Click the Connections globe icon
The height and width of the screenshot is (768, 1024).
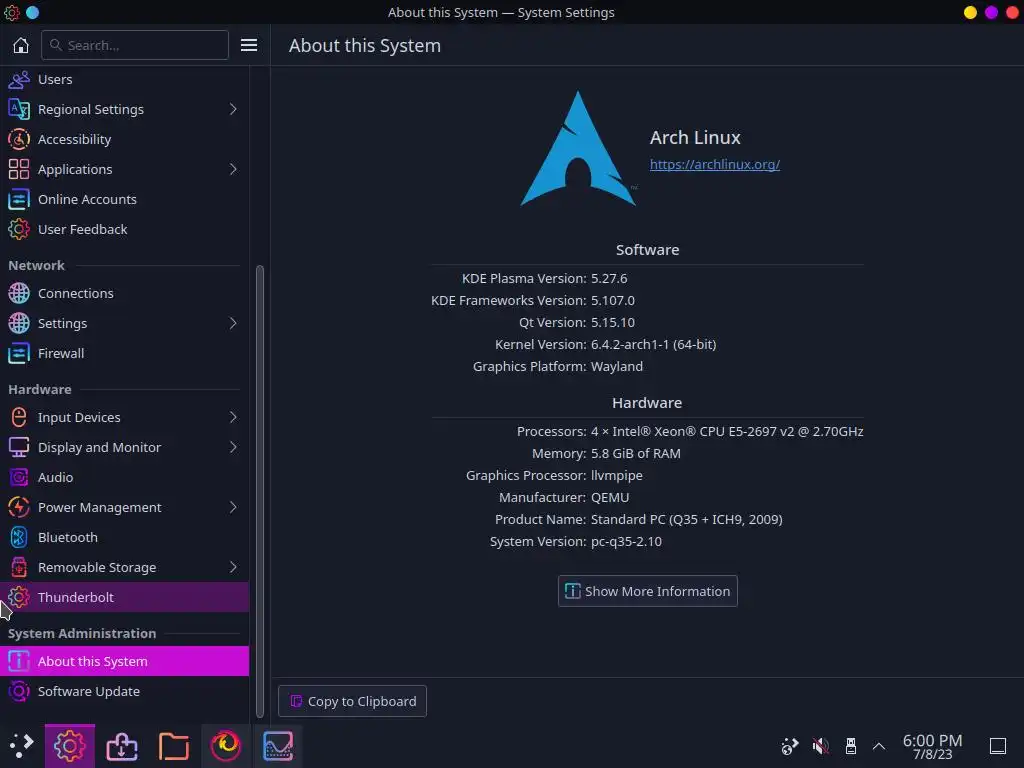pos(19,293)
